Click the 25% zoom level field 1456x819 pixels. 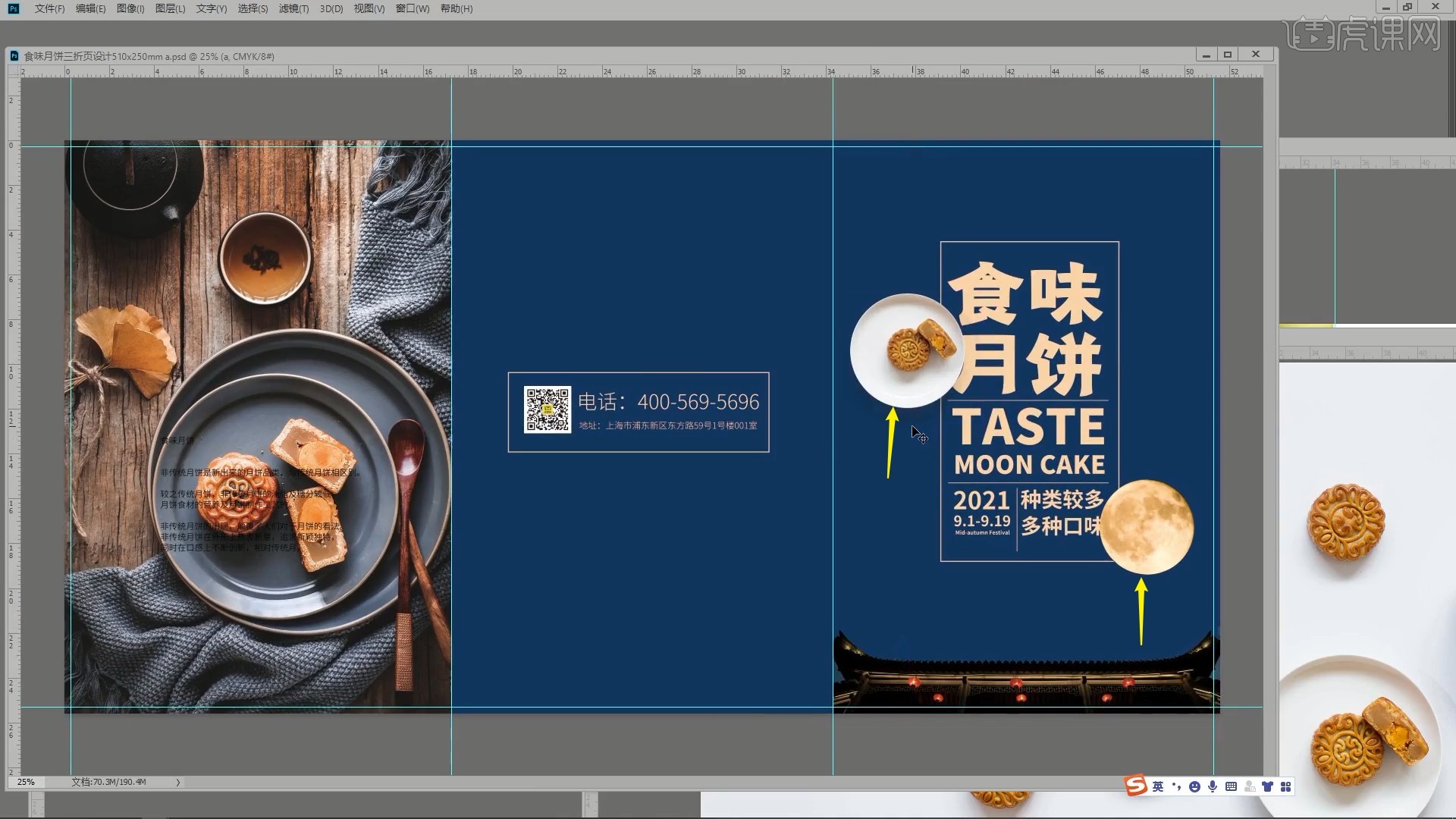[26, 782]
